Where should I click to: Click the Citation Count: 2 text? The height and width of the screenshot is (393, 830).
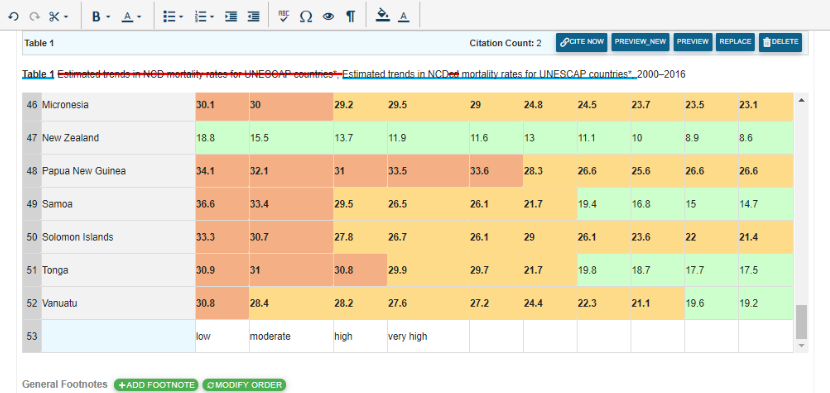pos(505,43)
